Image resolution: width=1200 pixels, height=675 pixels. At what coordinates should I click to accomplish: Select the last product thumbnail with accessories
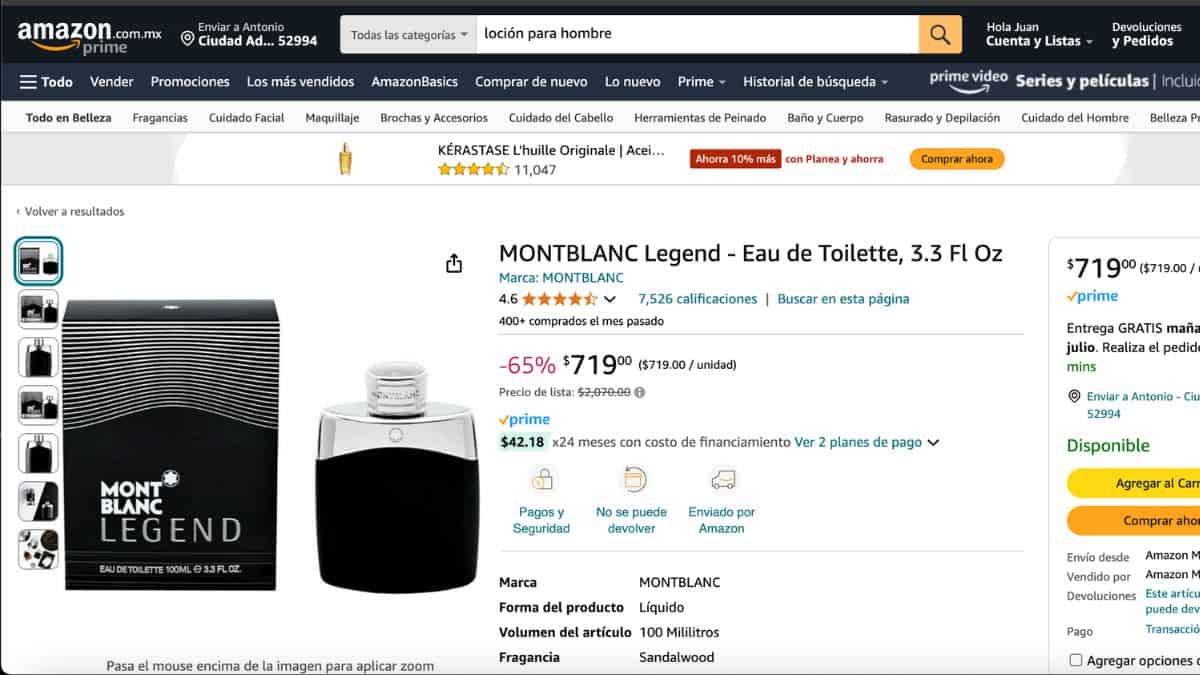[x=39, y=549]
